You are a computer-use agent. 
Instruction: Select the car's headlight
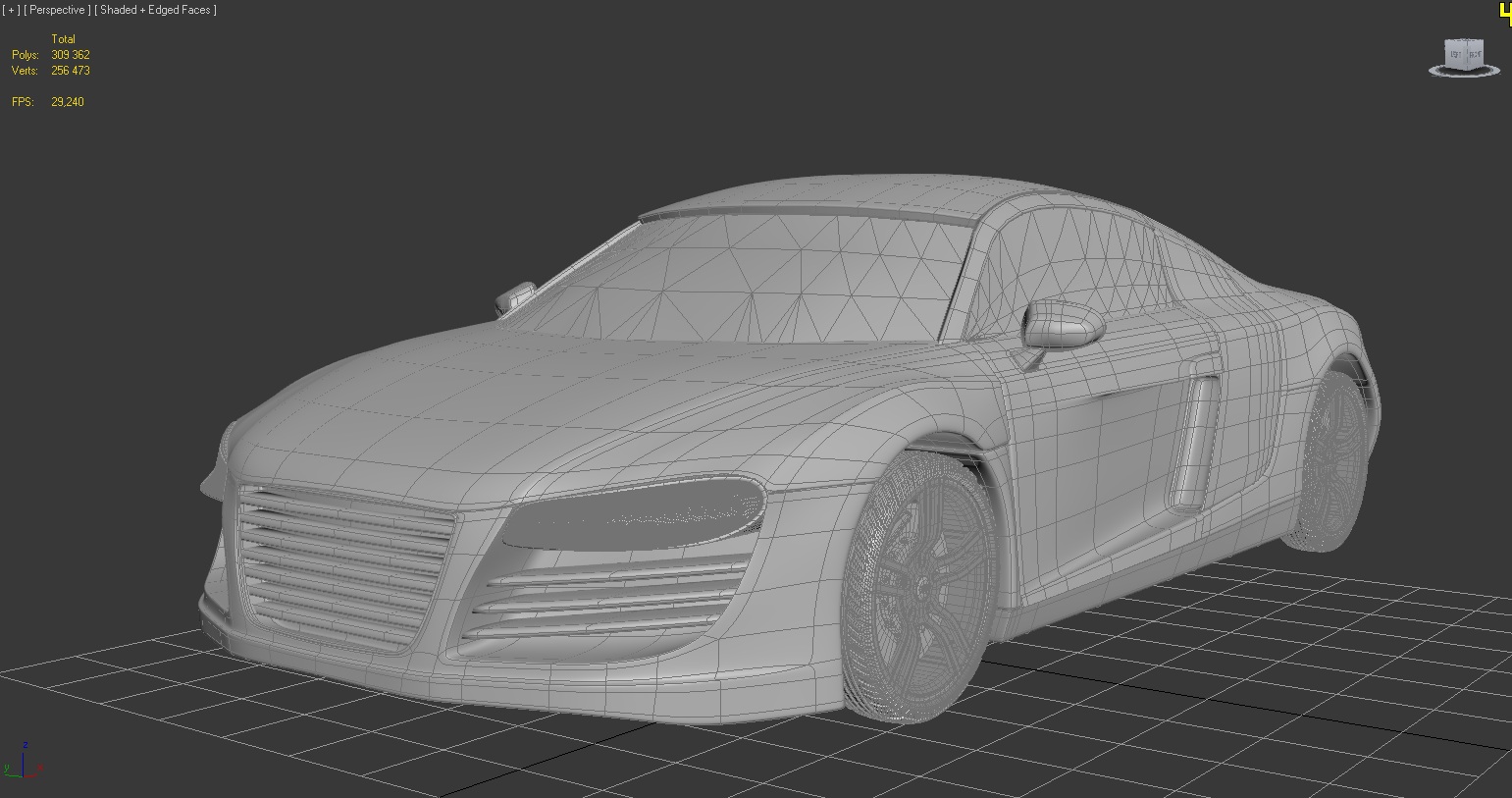[x=638, y=510]
